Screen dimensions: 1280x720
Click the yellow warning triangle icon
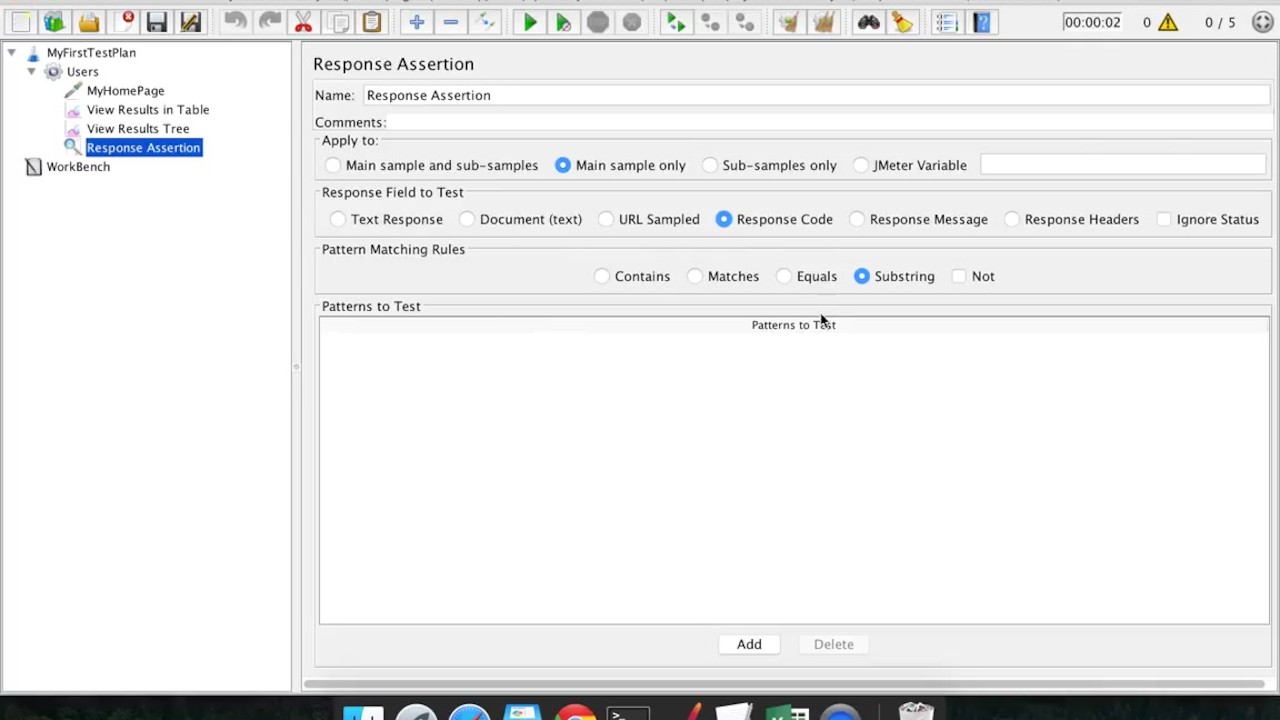(1167, 22)
